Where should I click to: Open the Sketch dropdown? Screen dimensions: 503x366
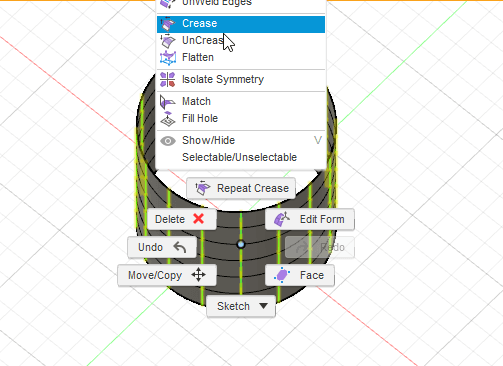click(x=241, y=306)
